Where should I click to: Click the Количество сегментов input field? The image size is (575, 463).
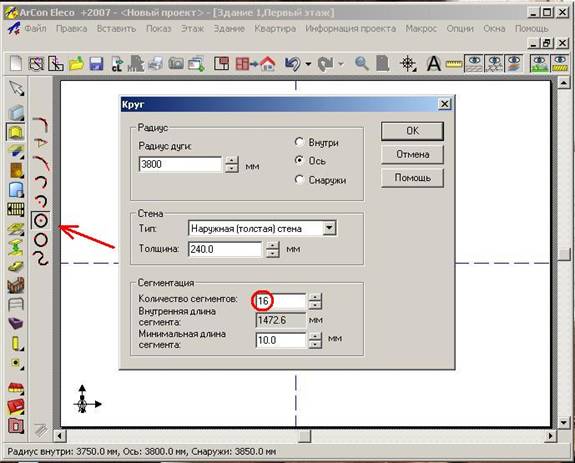[280, 301]
